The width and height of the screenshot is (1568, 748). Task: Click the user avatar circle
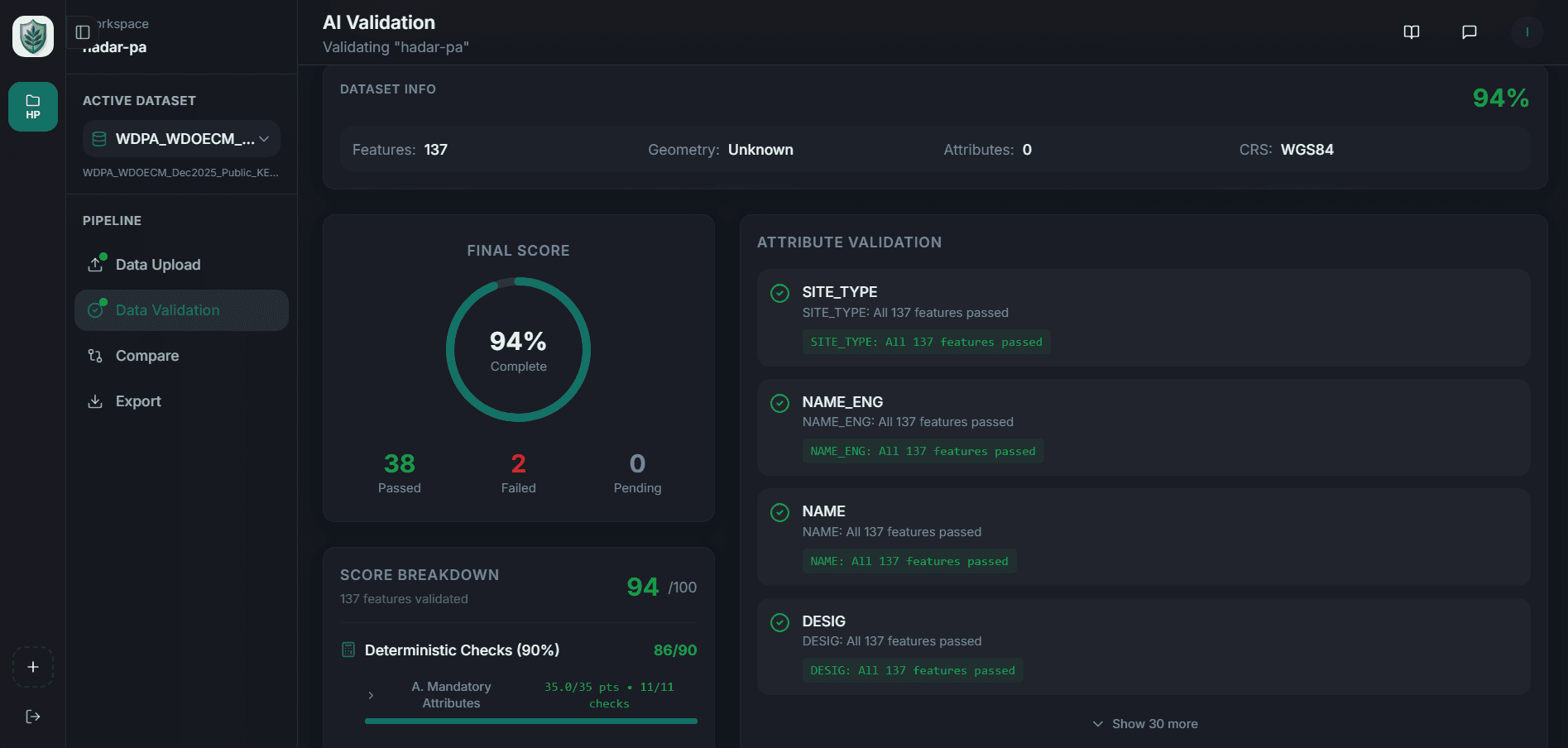(x=1527, y=32)
